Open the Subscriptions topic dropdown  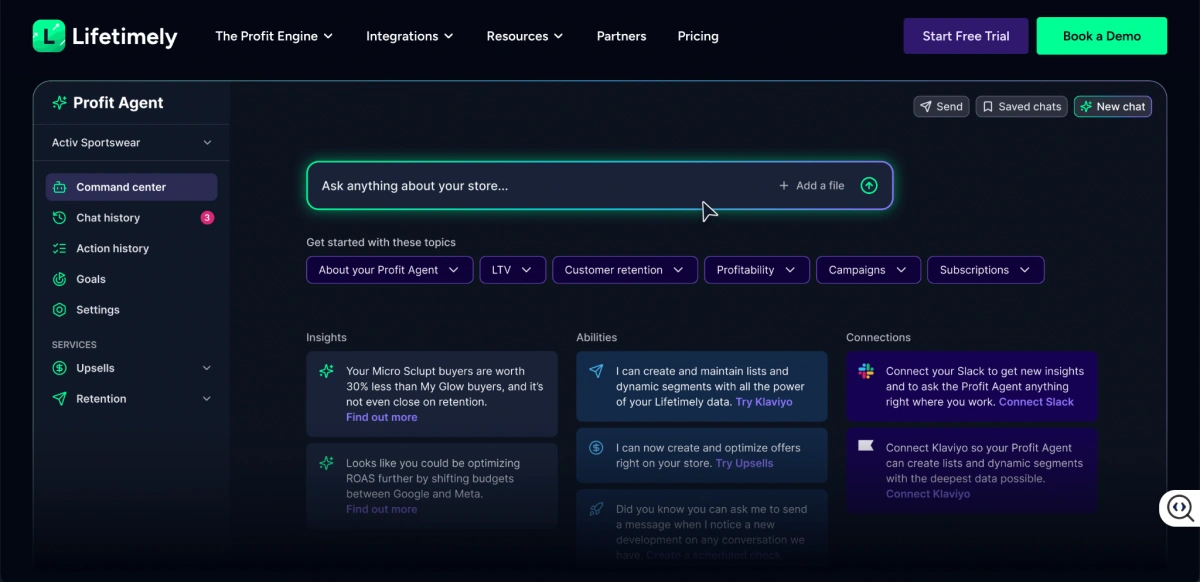(x=985, y=270)
